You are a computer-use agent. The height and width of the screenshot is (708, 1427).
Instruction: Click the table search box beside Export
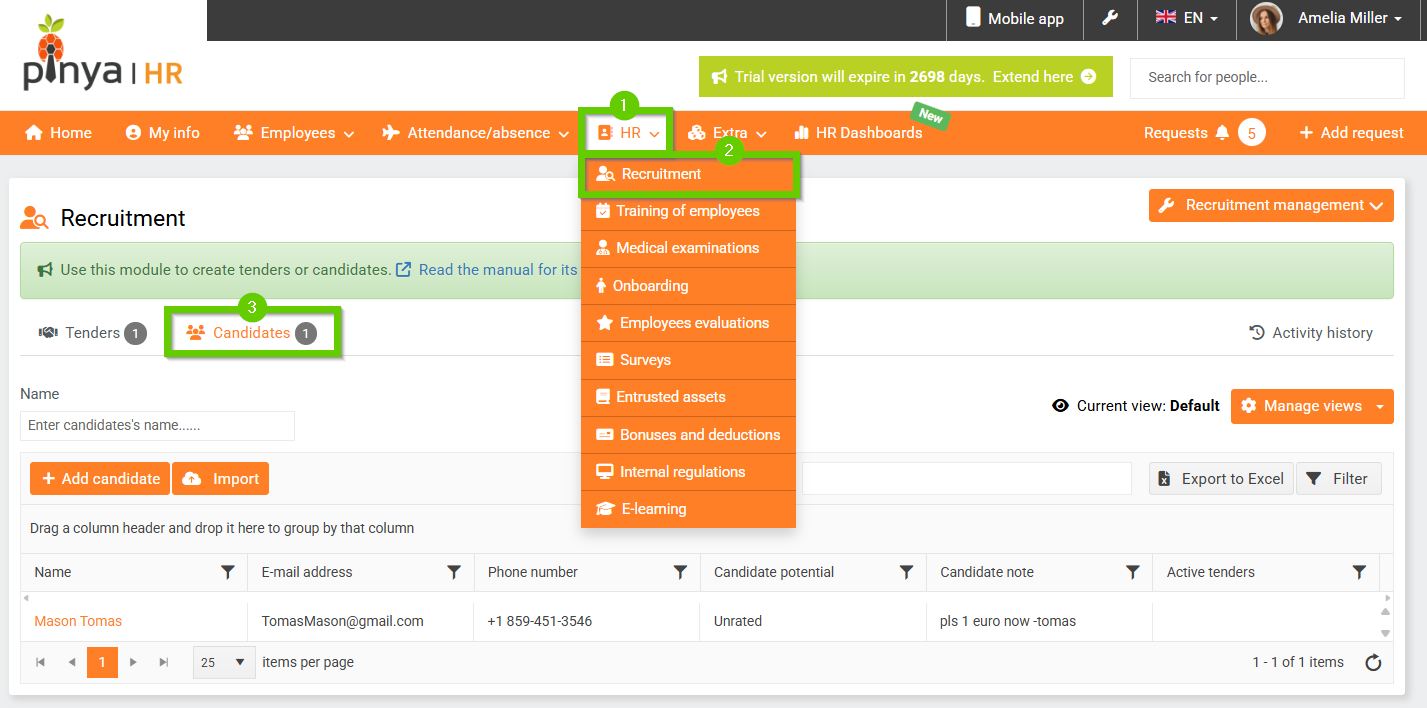tap(966, 478)
